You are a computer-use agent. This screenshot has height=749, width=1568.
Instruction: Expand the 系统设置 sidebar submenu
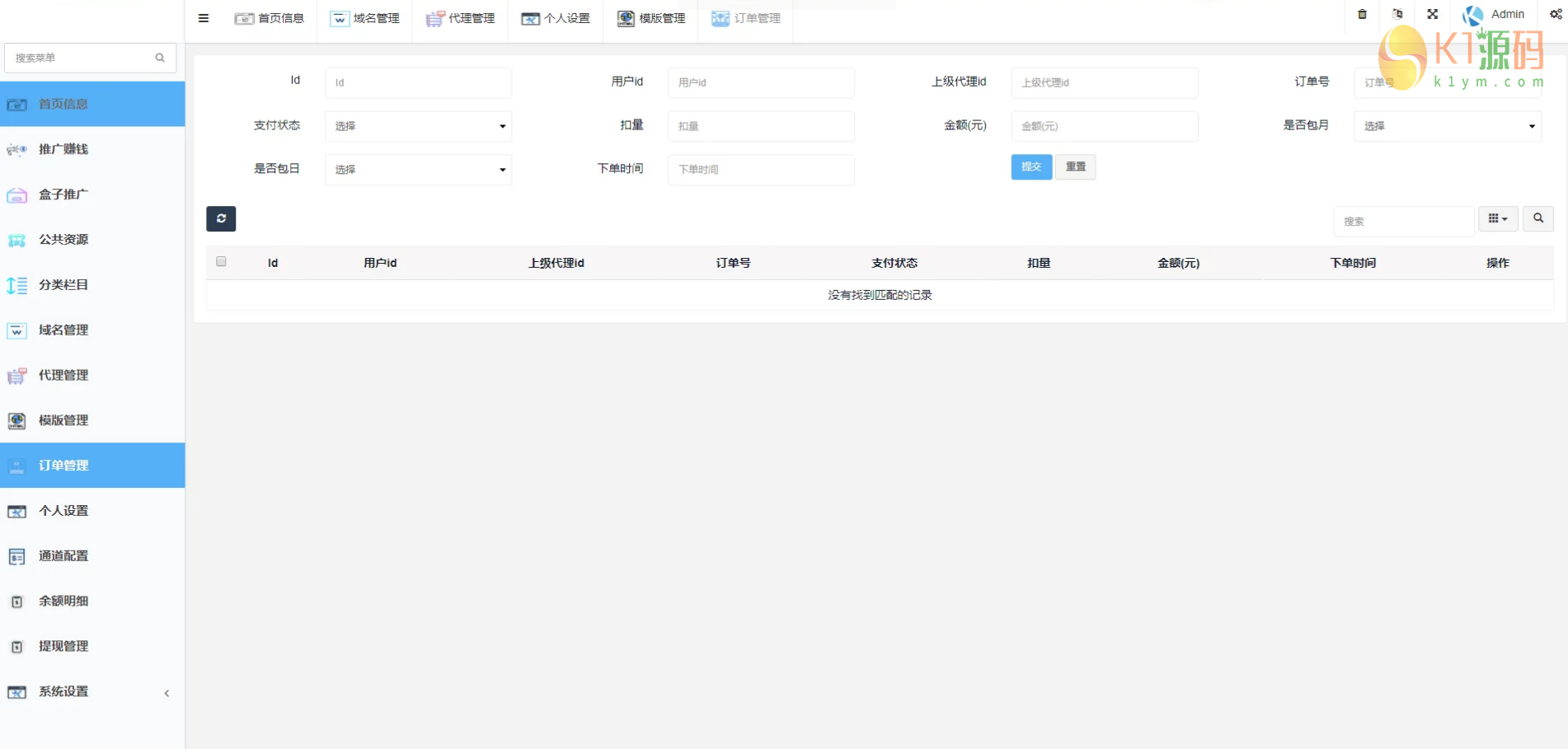tap(92, 692)
